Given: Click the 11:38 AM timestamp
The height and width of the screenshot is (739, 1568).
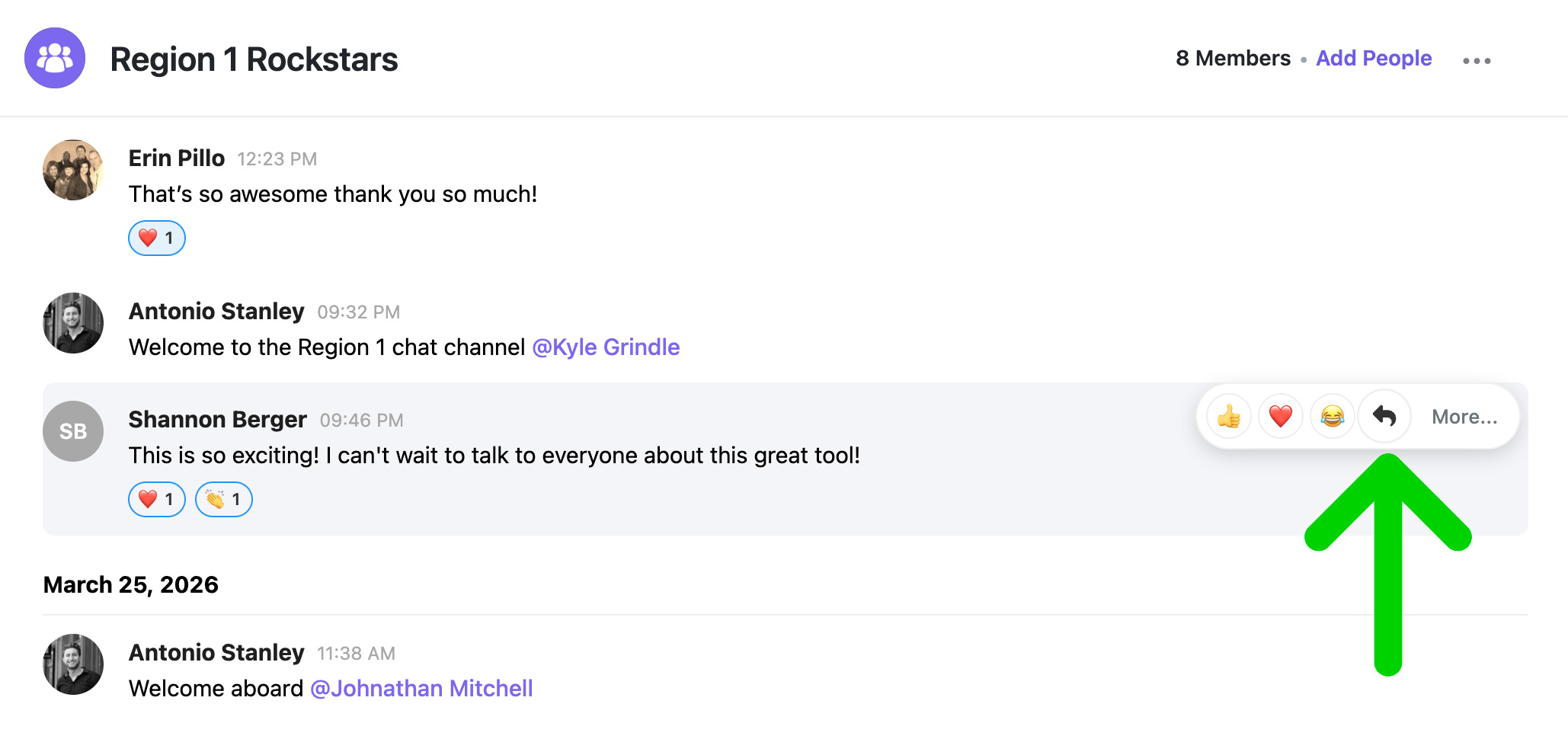Looking at the screenshot, I should (357, 653).
